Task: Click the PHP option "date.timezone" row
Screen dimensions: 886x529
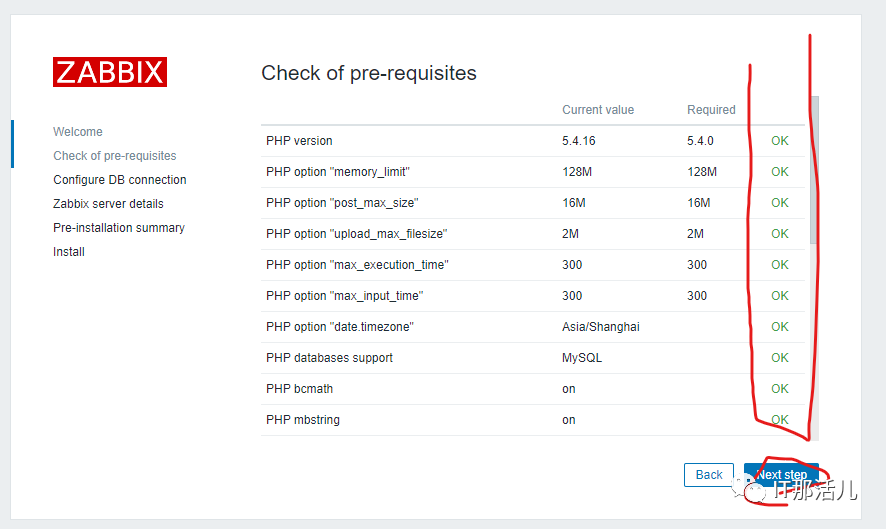Action: 532,327
